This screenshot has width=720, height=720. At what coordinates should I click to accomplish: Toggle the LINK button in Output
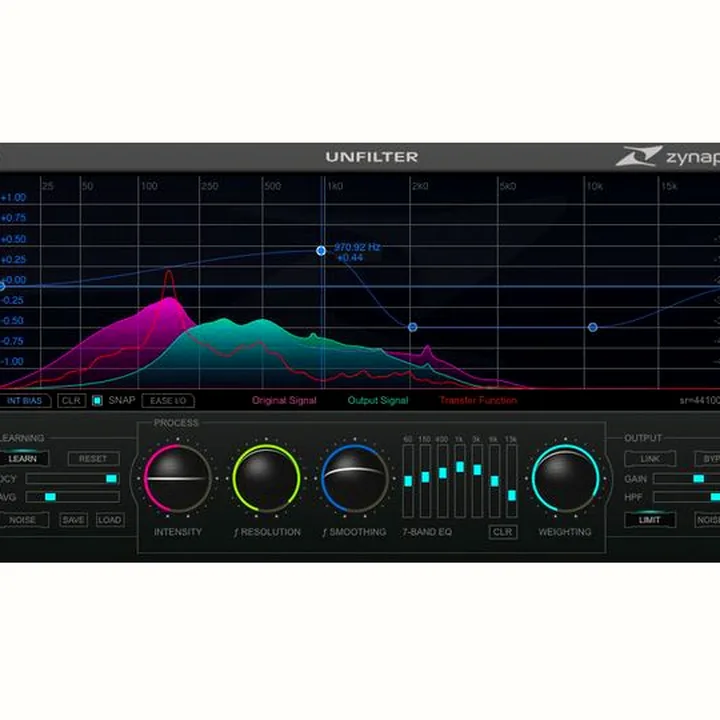650,459
